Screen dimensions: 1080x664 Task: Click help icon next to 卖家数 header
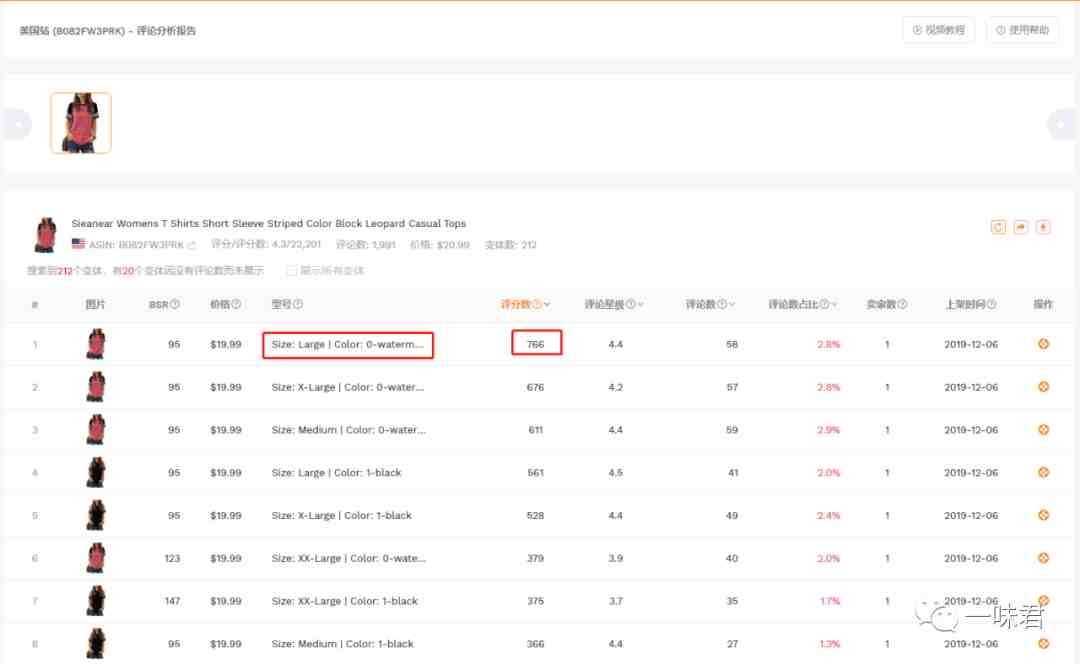pyautogui.click(x=902, y=304)
